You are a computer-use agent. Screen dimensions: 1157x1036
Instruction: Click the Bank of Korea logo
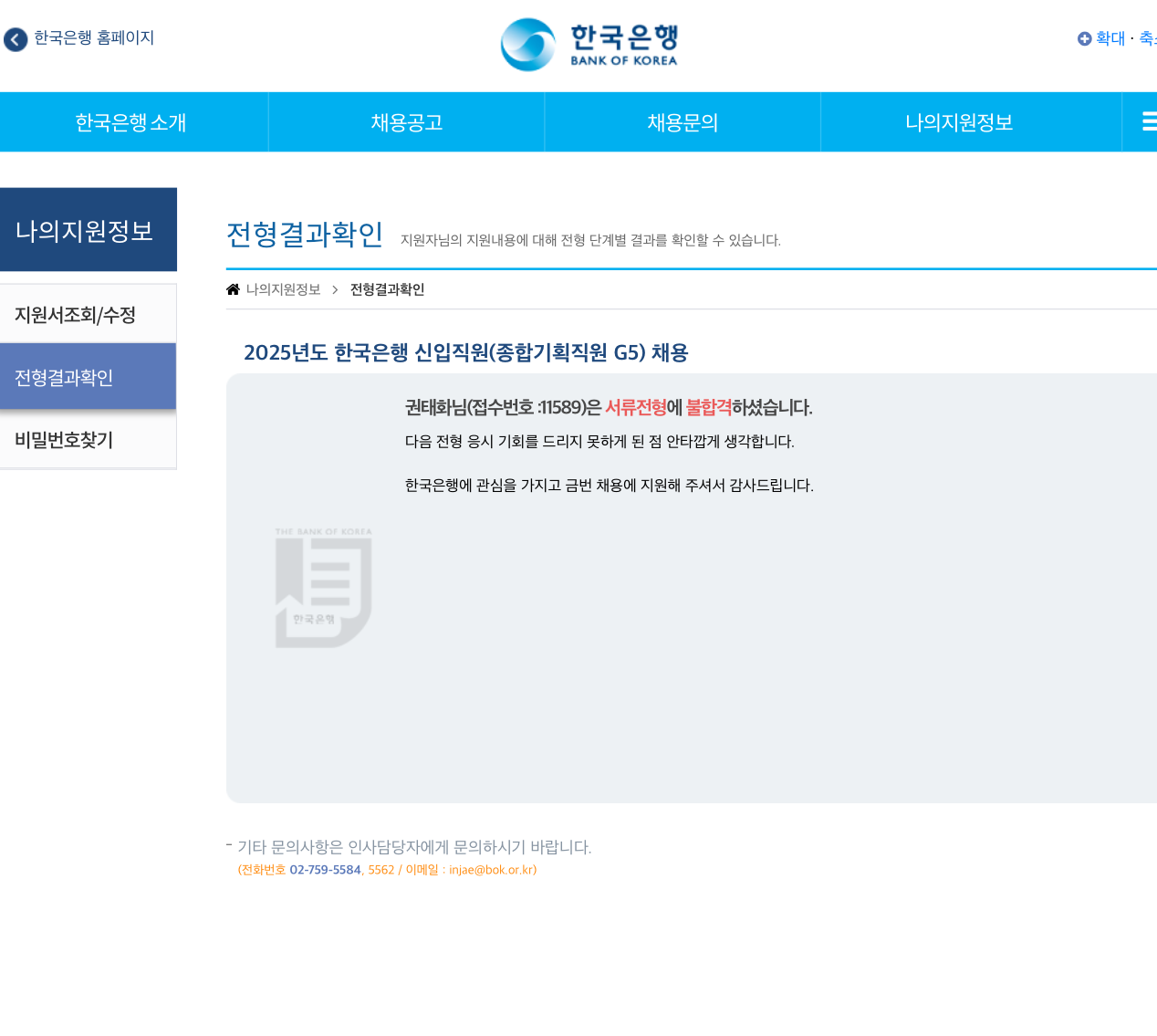(589, 45)
